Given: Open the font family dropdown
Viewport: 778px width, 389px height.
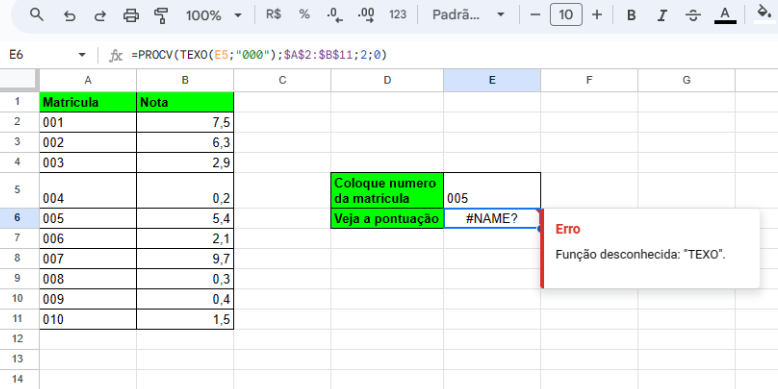Looking at the screenshot, I should click(468, 15).
